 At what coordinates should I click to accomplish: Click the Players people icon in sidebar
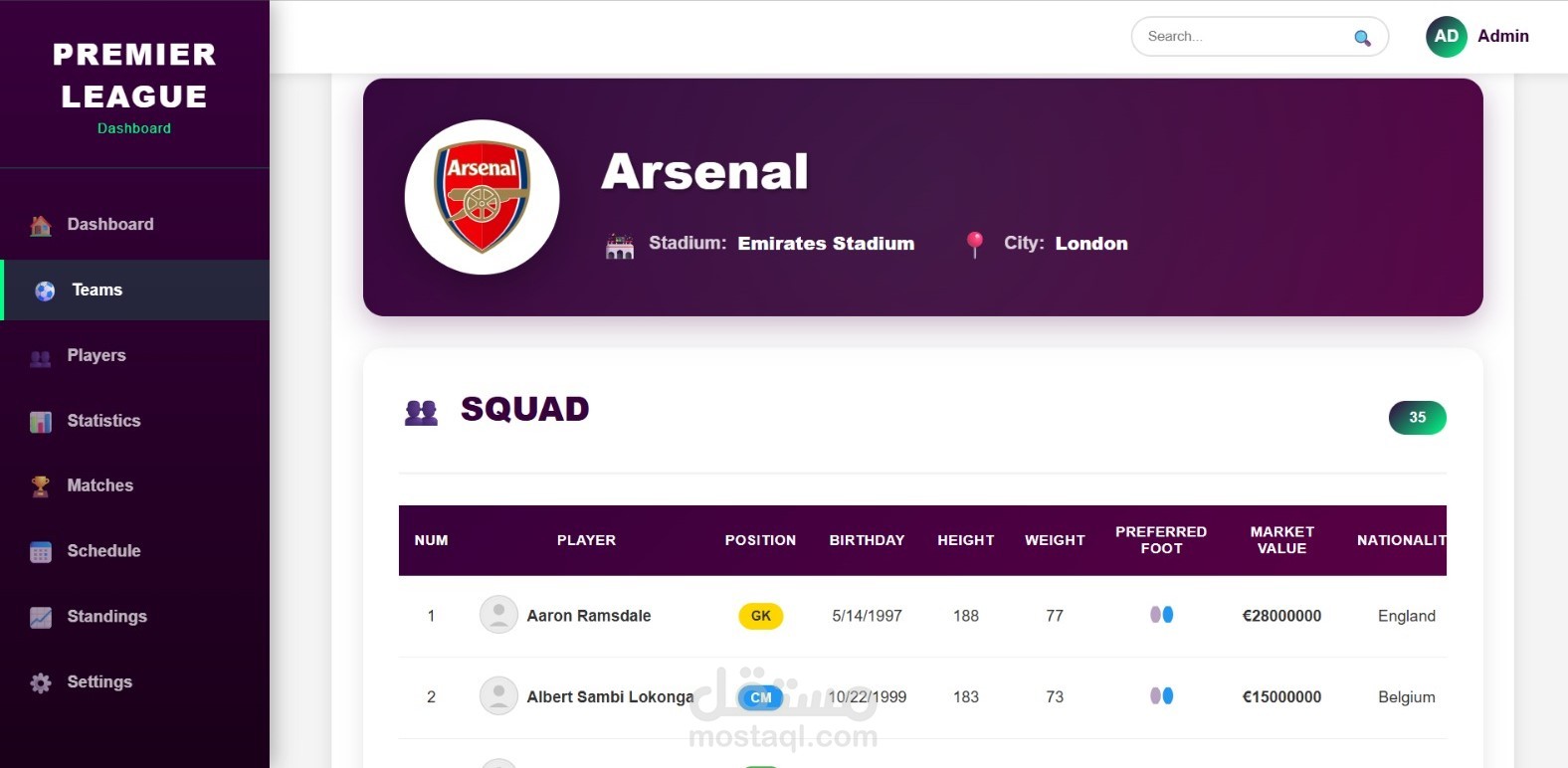click(41, 357)
